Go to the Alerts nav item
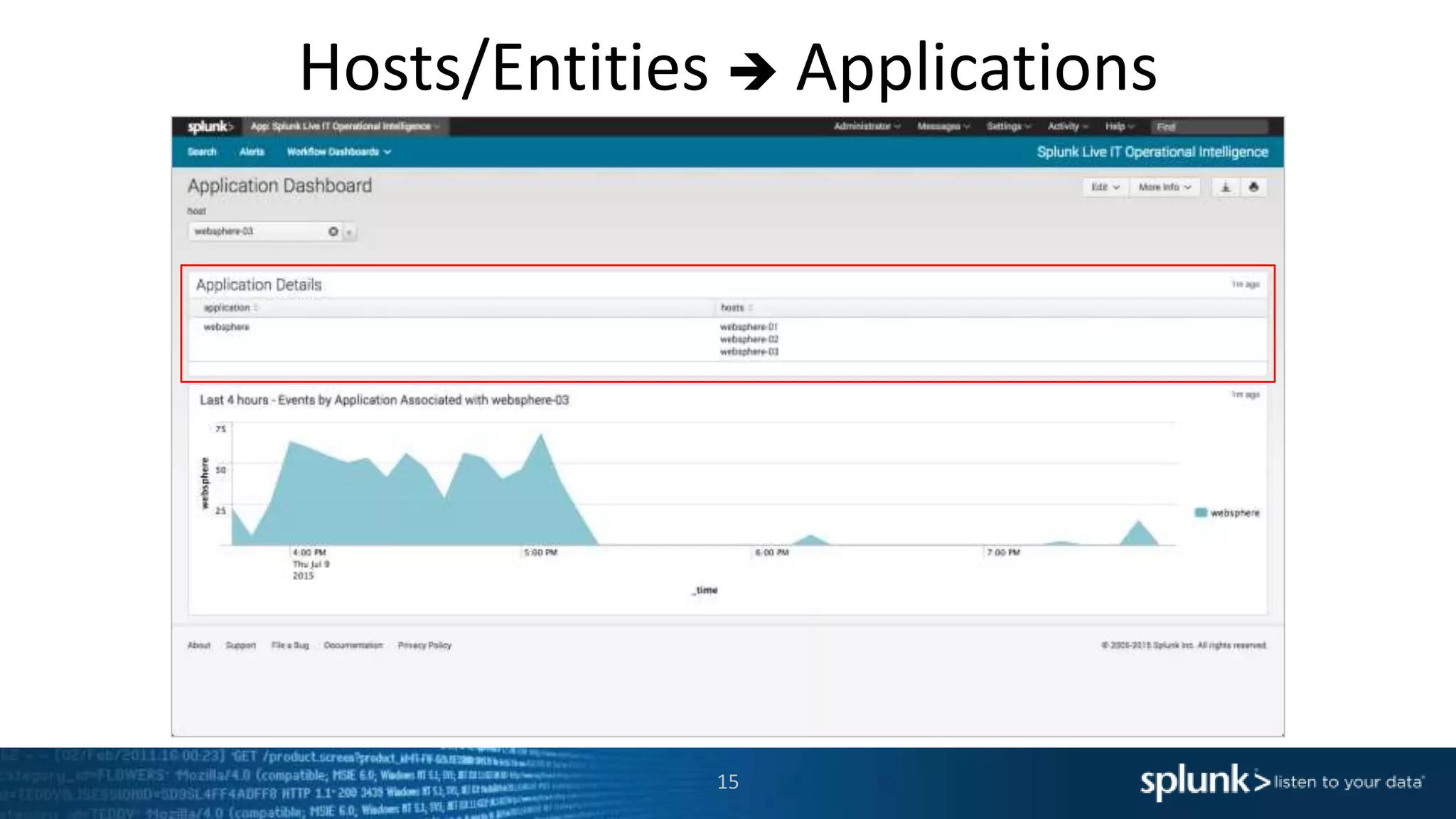Screen dimensions: 1456x819 252,151
